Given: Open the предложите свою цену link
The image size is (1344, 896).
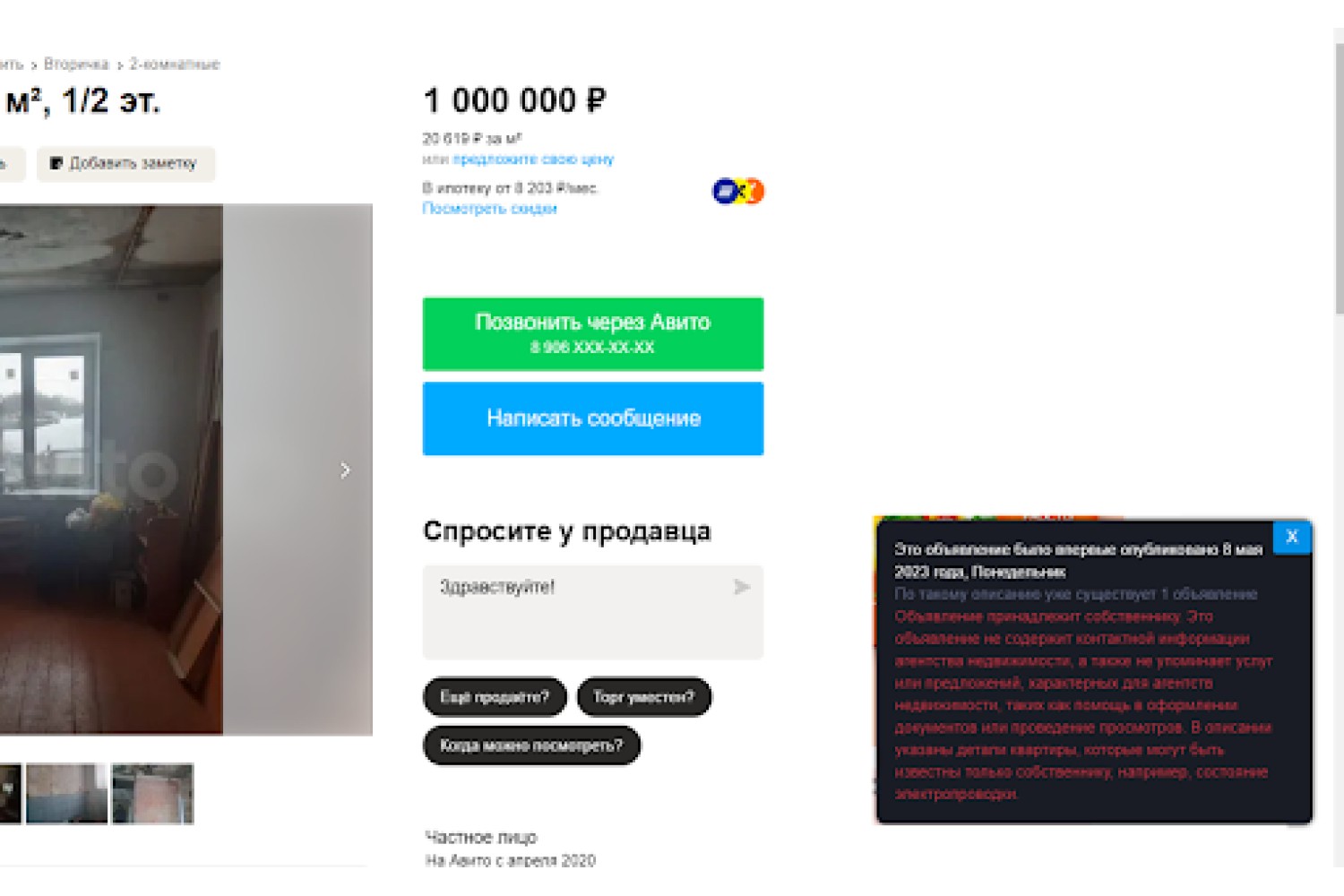Looking at the screenshot, I should (533, 159).
